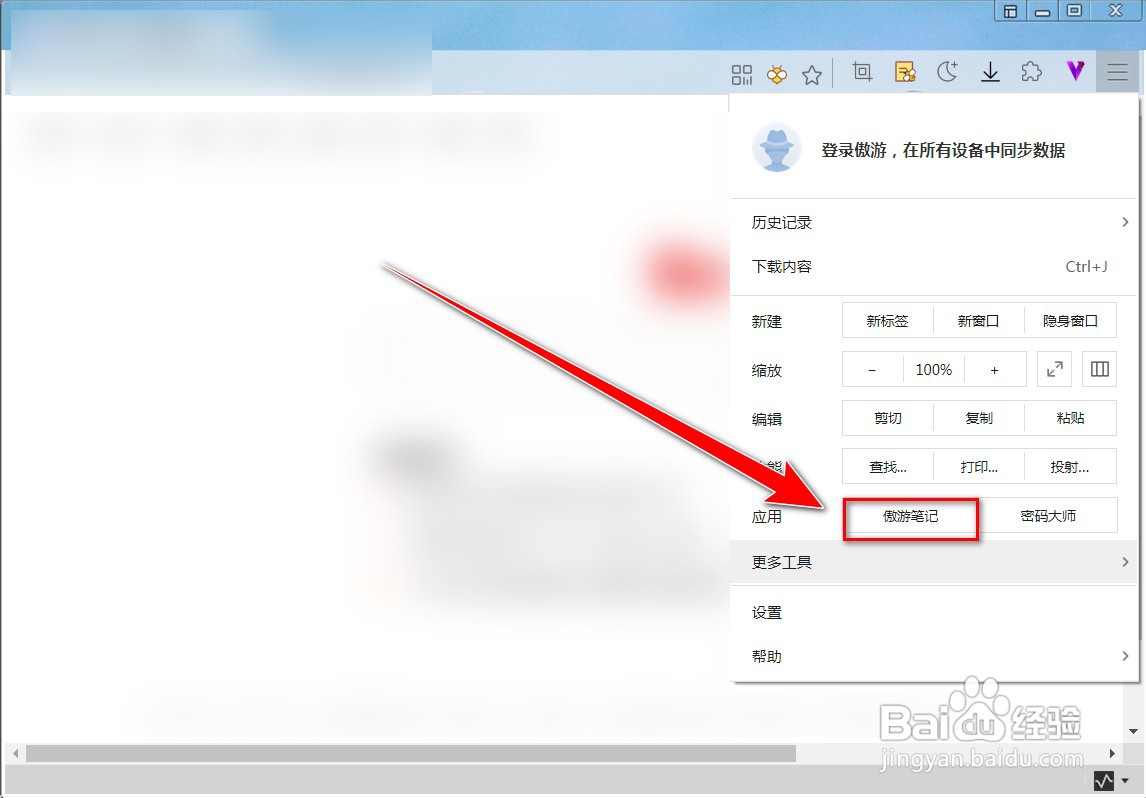Close the browser window
1146x798 pixels.
(x=1115, y=11)
